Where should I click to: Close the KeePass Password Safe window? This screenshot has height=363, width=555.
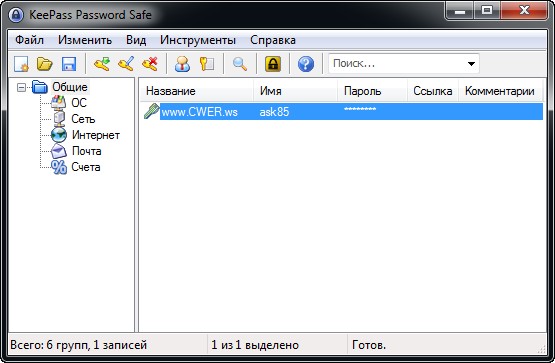point(525,11)
